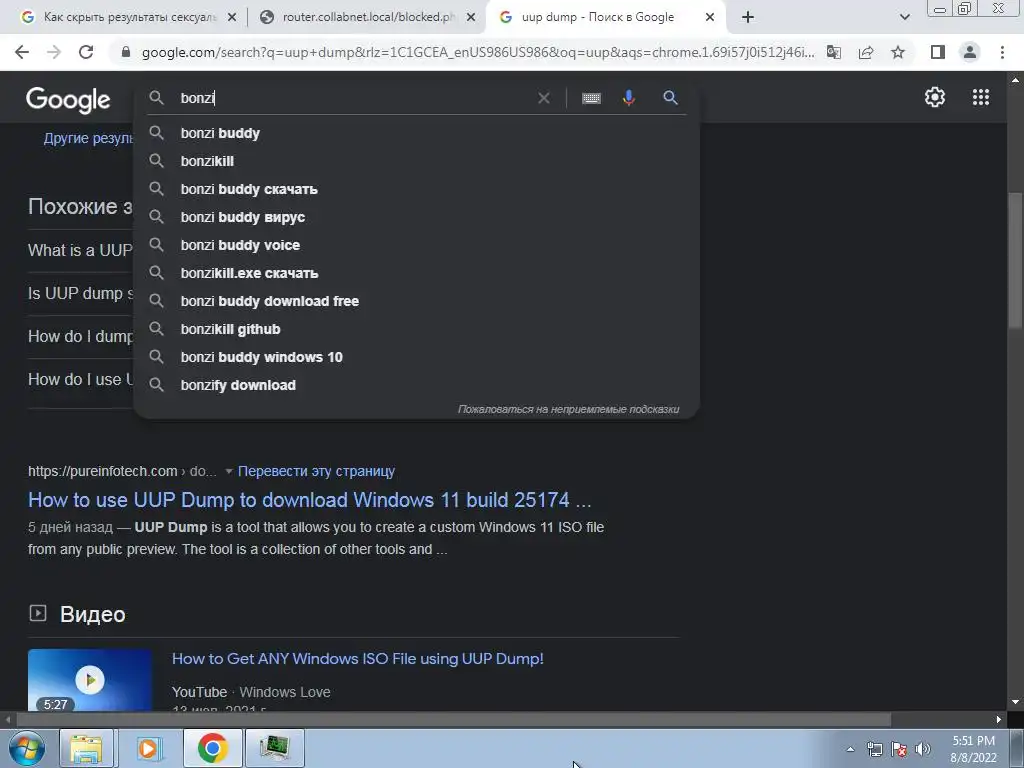Open dropdown arrow beside pureinfotech URL

(x=229, y=472)
